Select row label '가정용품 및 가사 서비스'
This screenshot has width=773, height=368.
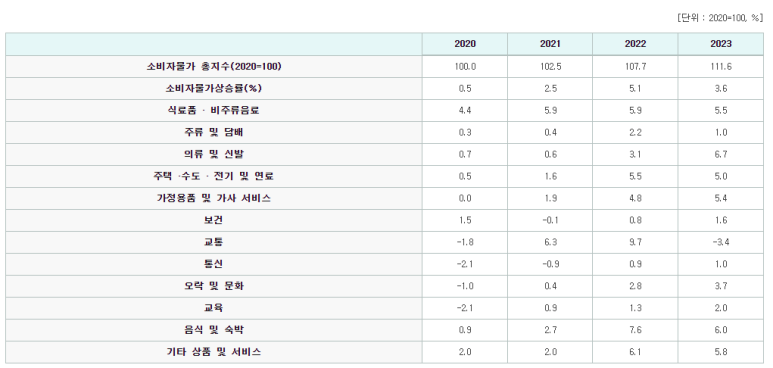[214, 198]
